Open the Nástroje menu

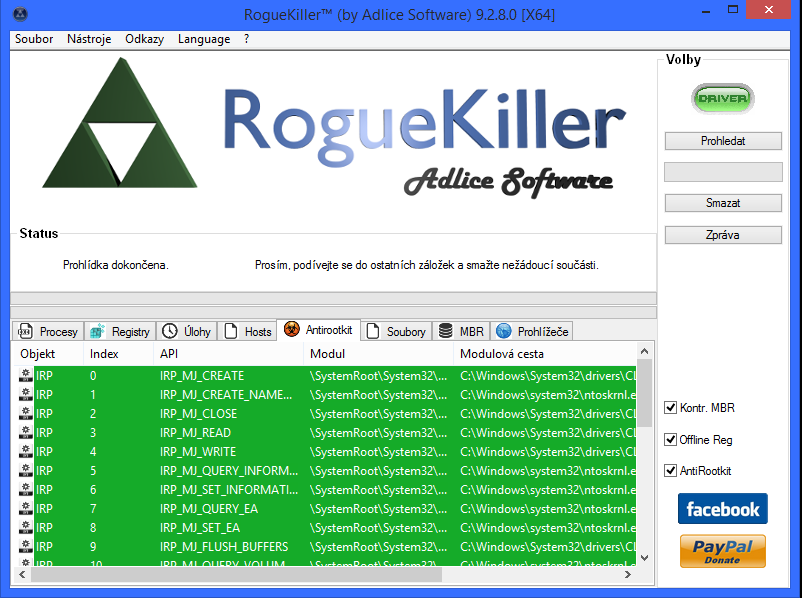89,39
